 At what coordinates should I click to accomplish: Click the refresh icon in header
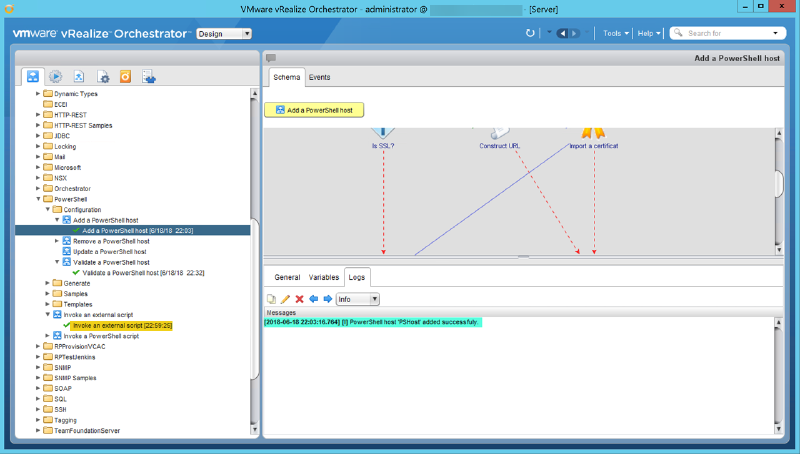coord(530,33)
